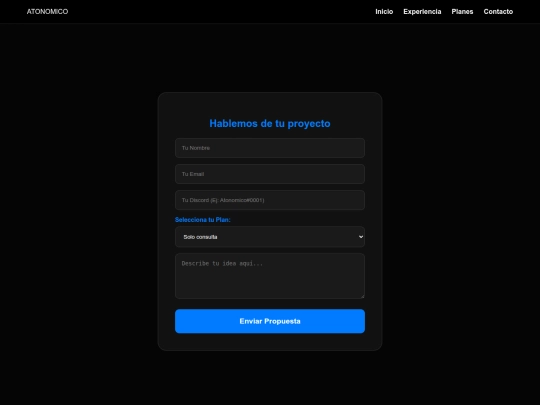This screenshot has height=405, width=540.
Task: Focus the Tu Discord input field
Action: tap(270, 200)
